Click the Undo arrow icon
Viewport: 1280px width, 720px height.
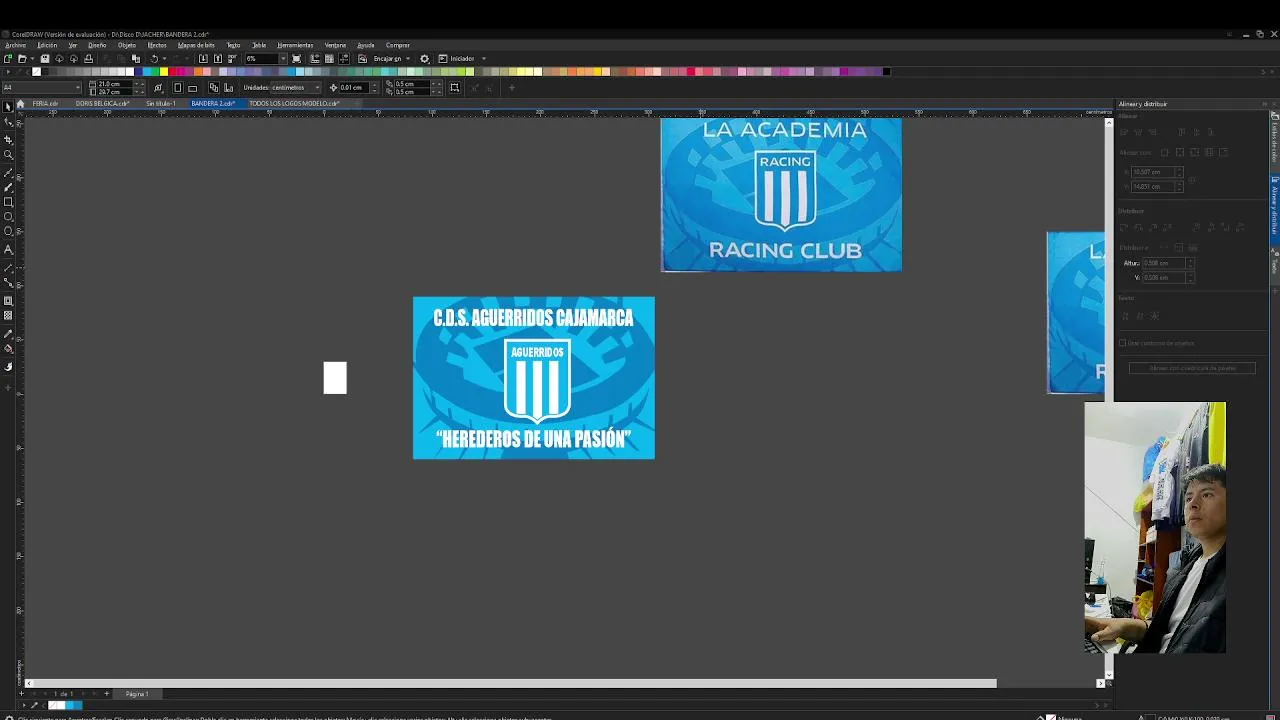tap(154, 58)
